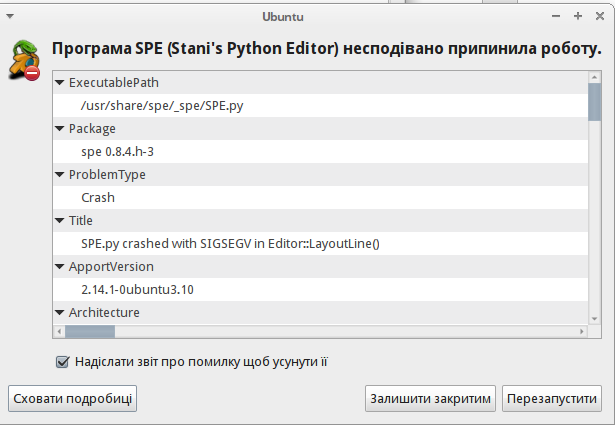Relaunch the program with 'Перезапустити'
Image resolution: width=615 pixels, height=425 pixels.
point(552,398)
